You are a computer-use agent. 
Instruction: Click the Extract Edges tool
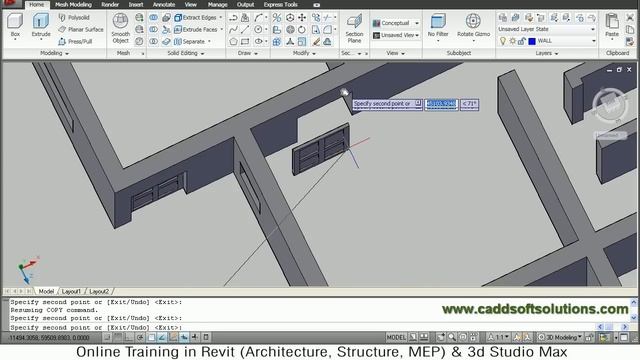[x=195, y=18]
